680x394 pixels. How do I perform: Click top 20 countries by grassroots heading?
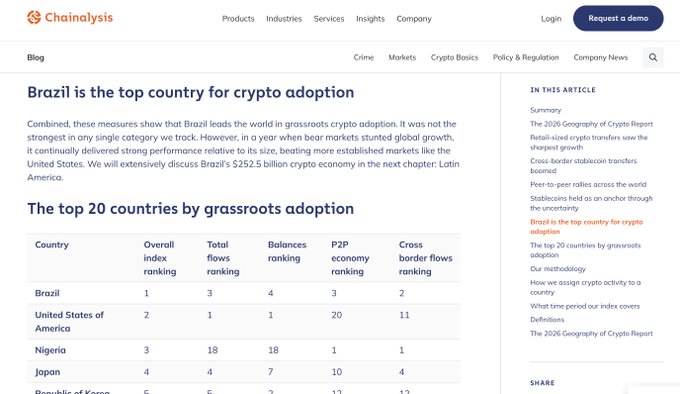(190, 208)
